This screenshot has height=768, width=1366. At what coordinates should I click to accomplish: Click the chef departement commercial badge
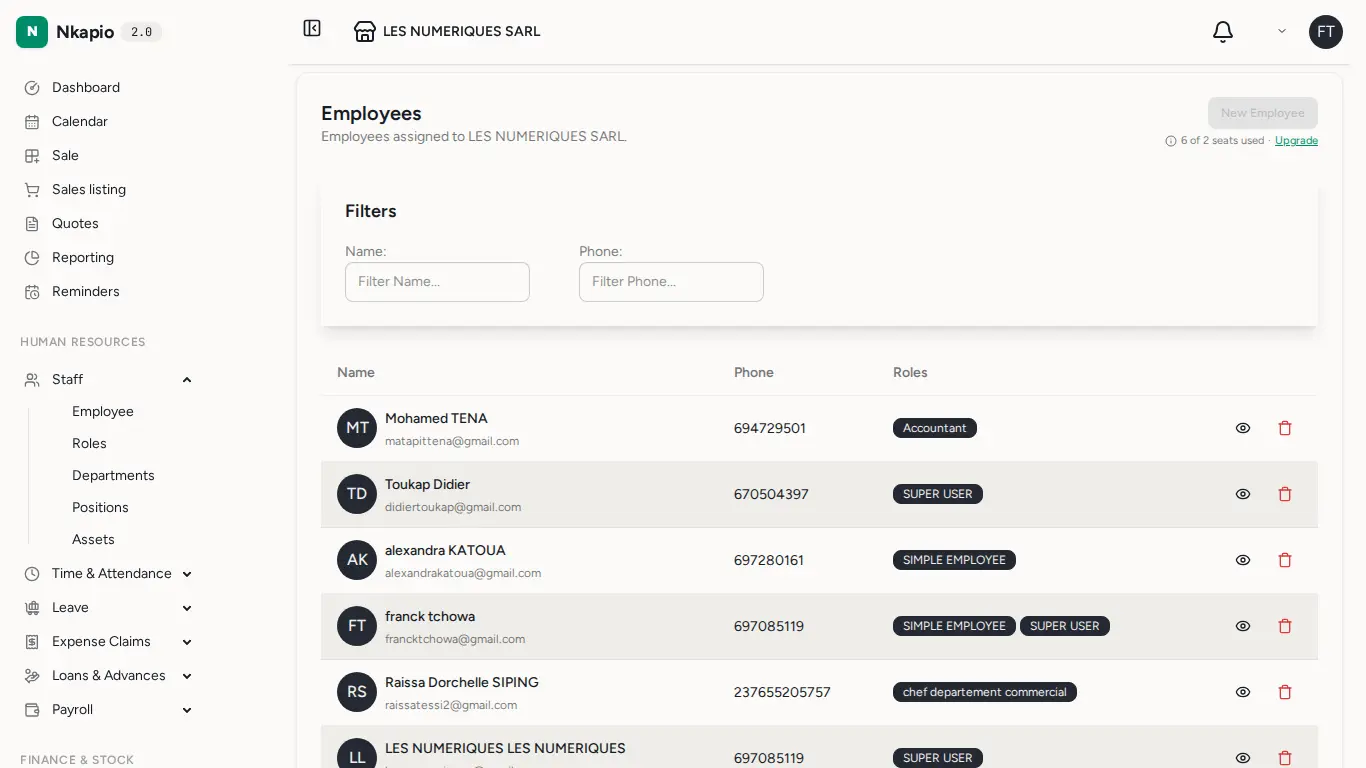point(985,692)
